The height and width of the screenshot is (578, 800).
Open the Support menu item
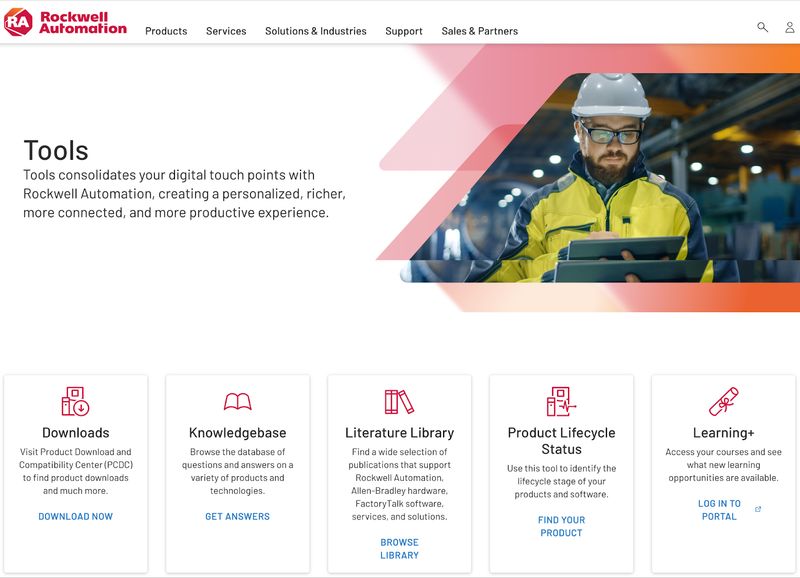tap(404, 31)
